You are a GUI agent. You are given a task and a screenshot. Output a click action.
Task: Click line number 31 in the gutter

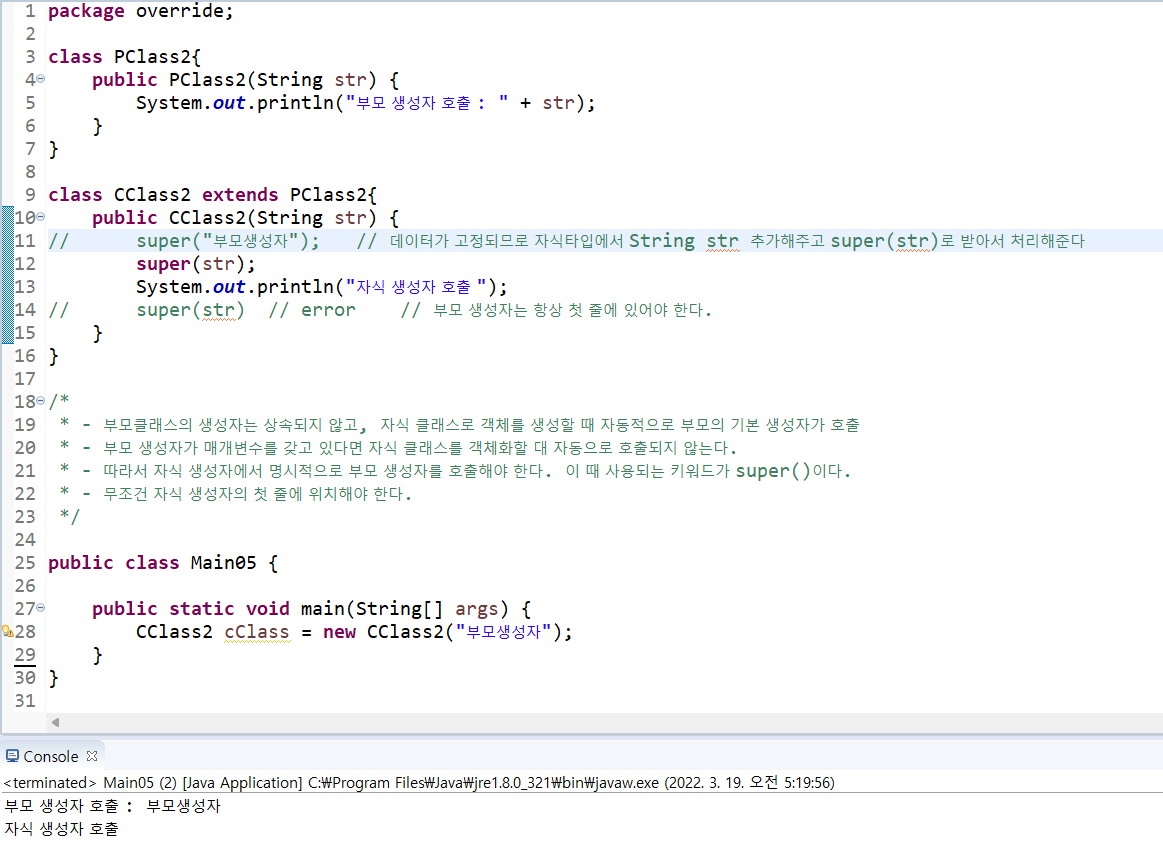[24, 701]
